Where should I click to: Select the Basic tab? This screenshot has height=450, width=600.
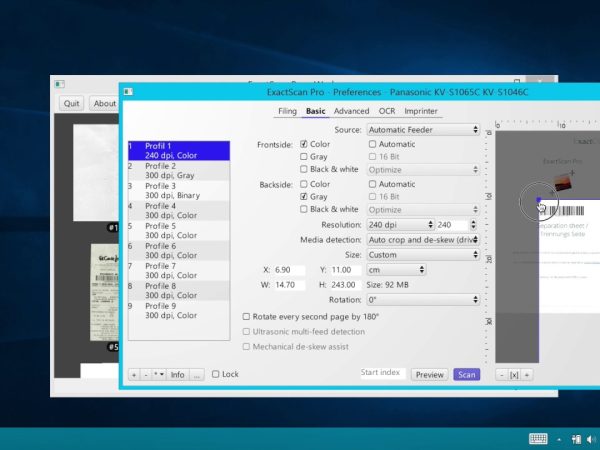click(x=315, y=111)
